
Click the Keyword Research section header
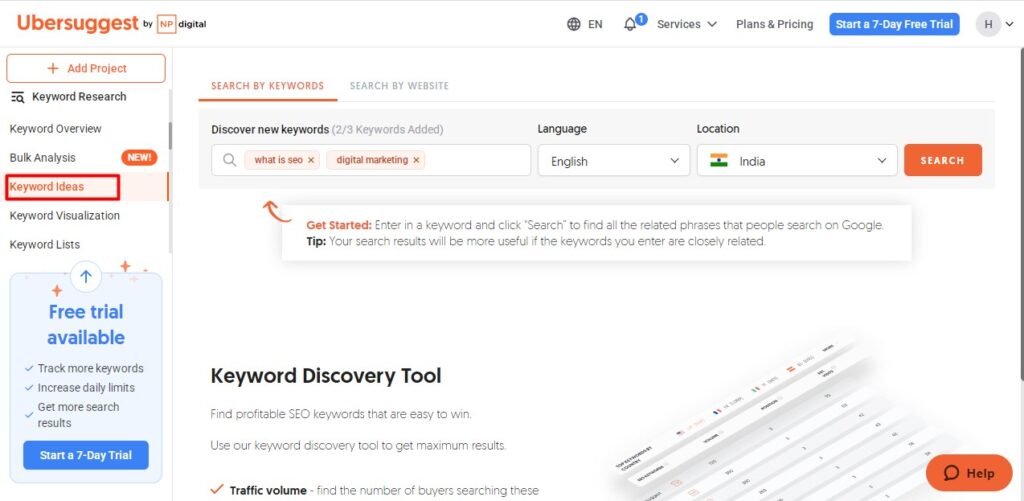79,97
